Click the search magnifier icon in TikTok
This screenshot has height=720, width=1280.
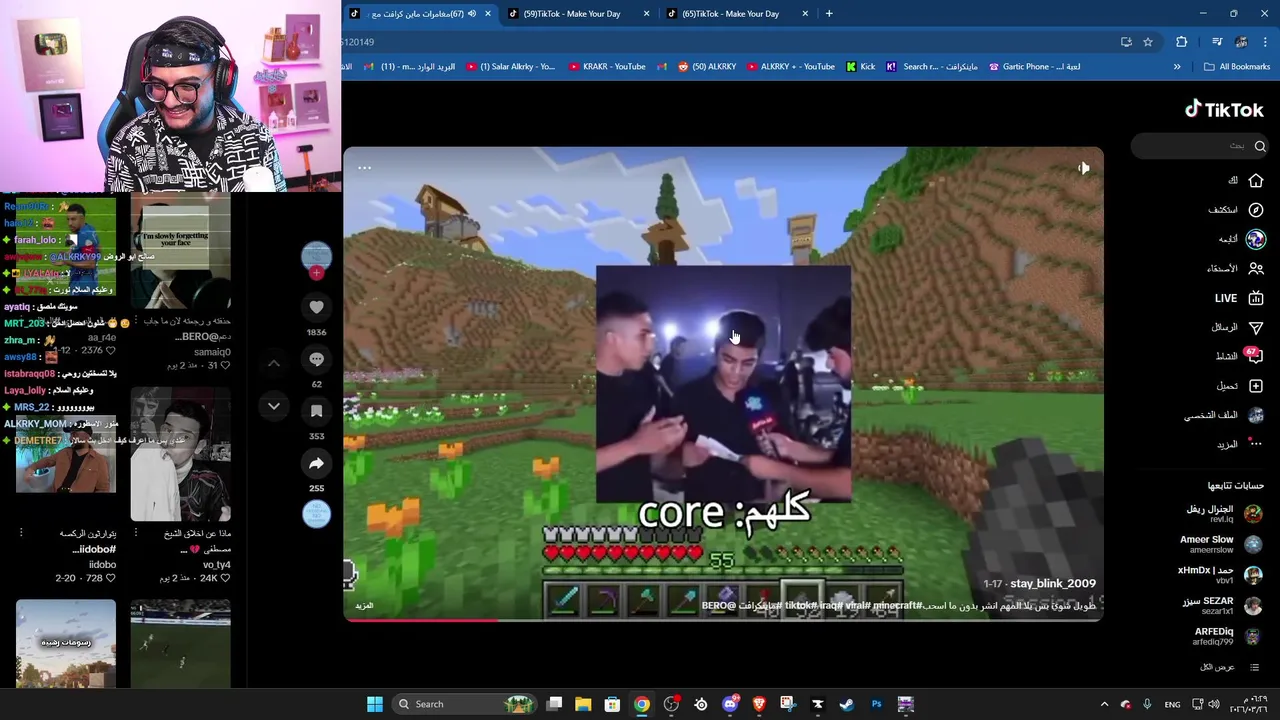tap(1260, 146)
